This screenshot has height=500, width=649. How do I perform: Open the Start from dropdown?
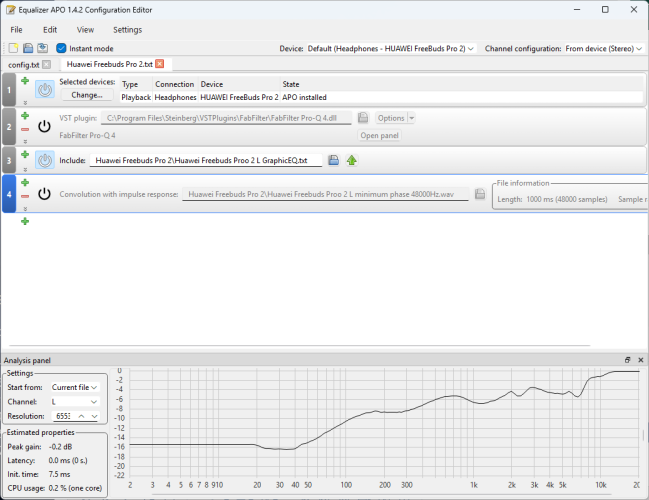pyautogui.click(x=75, y=387)
